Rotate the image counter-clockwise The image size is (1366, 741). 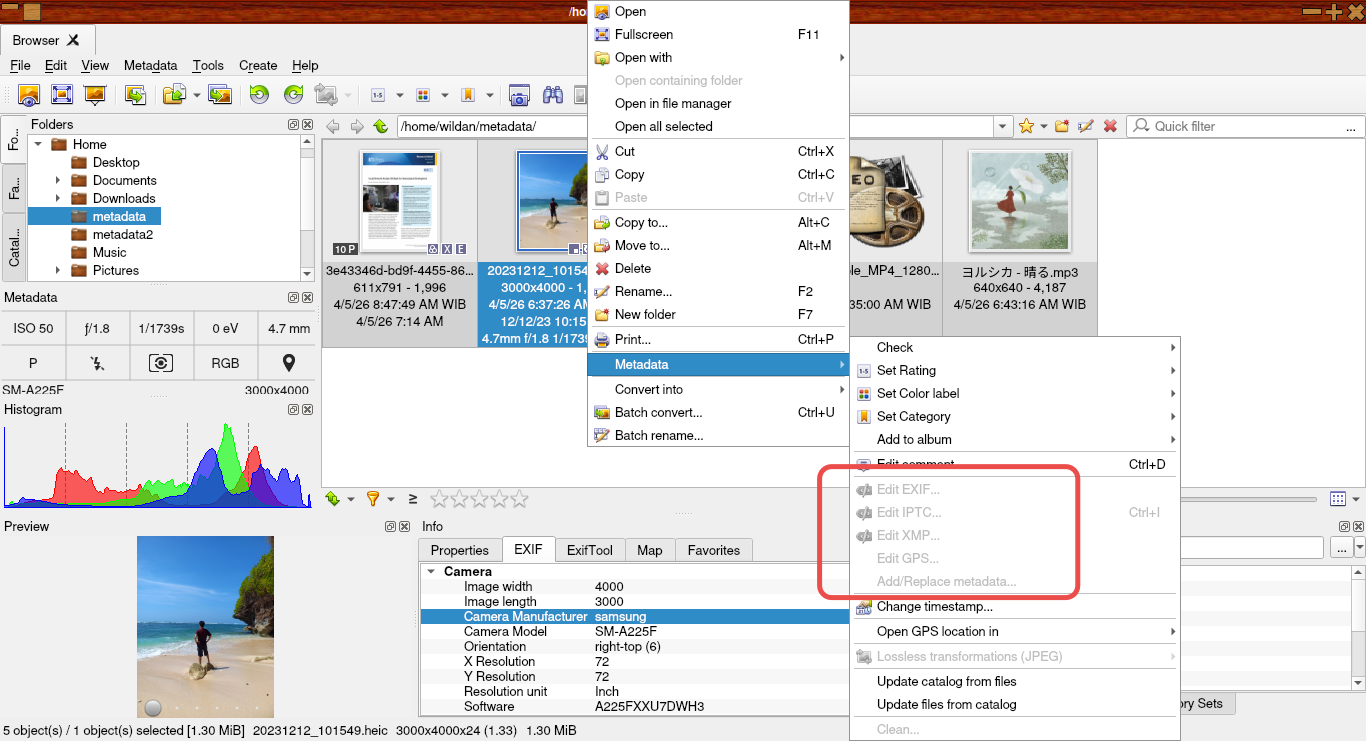click(x=260, y=94)
